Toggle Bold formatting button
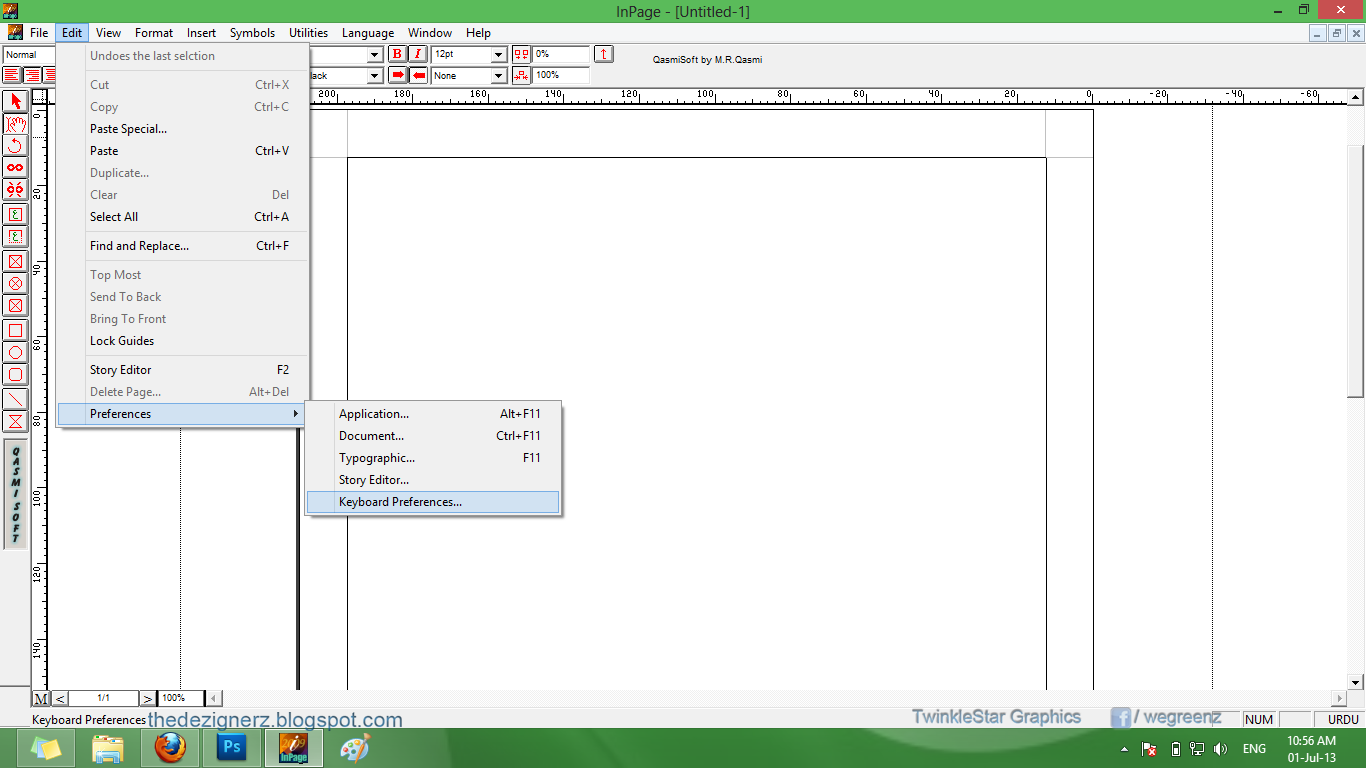 coord(397,54)
